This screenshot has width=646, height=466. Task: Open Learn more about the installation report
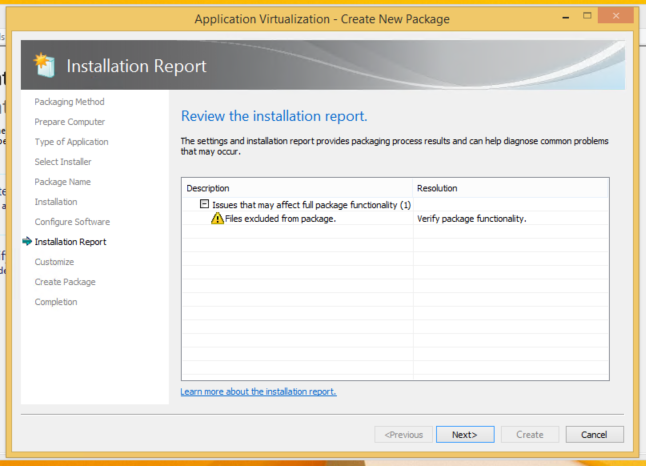click(x=258, y=392)
